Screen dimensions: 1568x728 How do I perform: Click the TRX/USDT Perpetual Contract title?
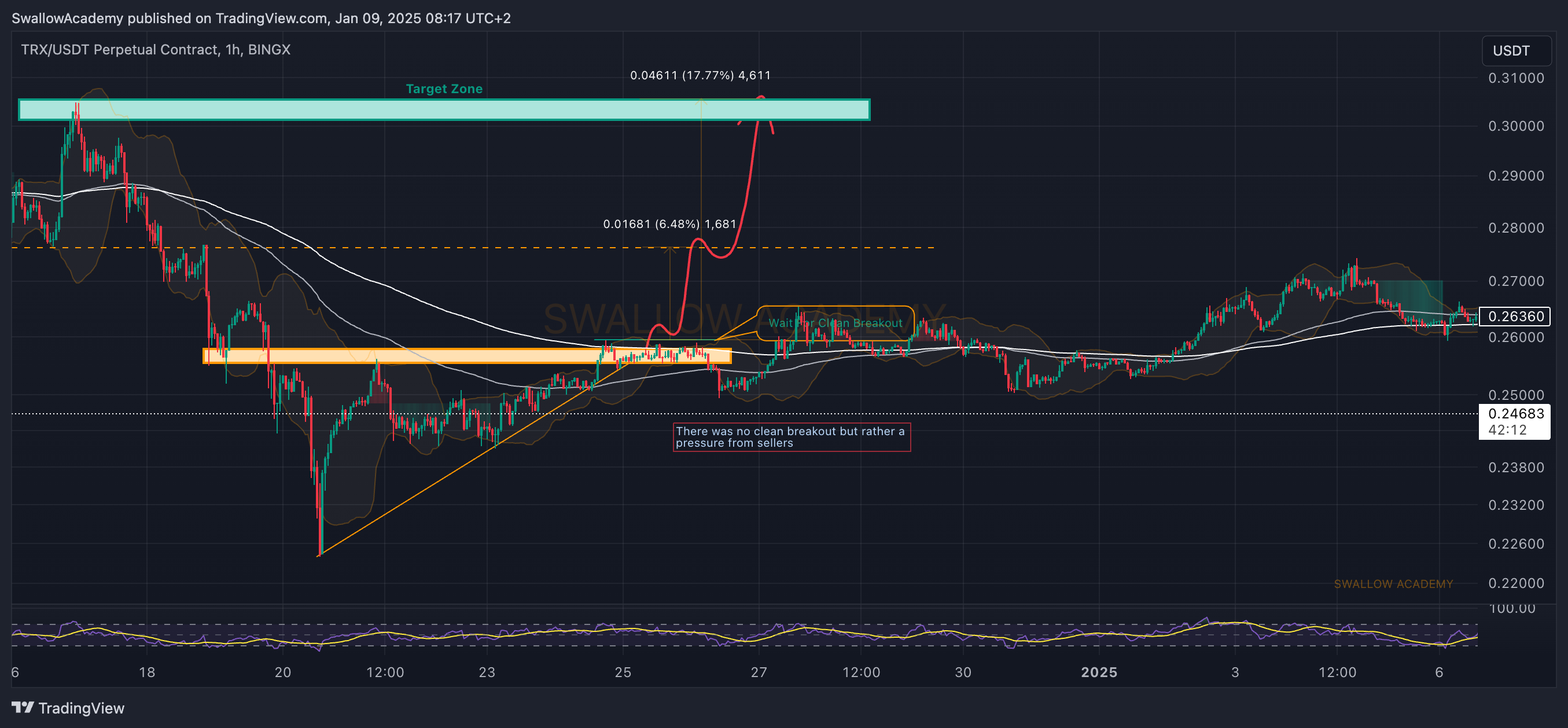[155, 49]
